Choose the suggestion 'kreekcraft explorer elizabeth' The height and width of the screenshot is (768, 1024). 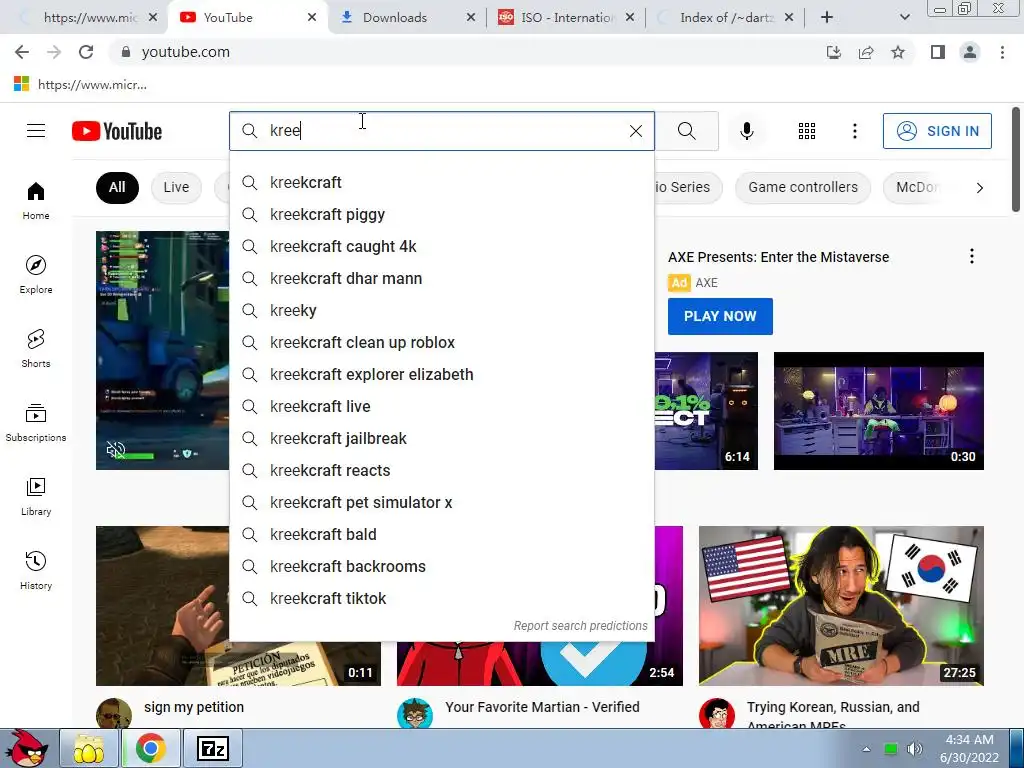pos(441,374)
